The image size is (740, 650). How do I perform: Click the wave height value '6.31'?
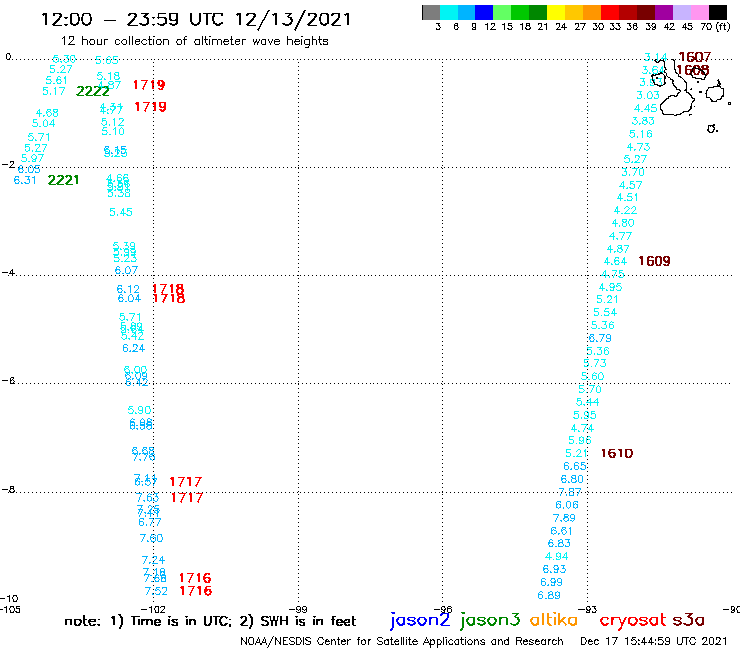click(25, 180)
